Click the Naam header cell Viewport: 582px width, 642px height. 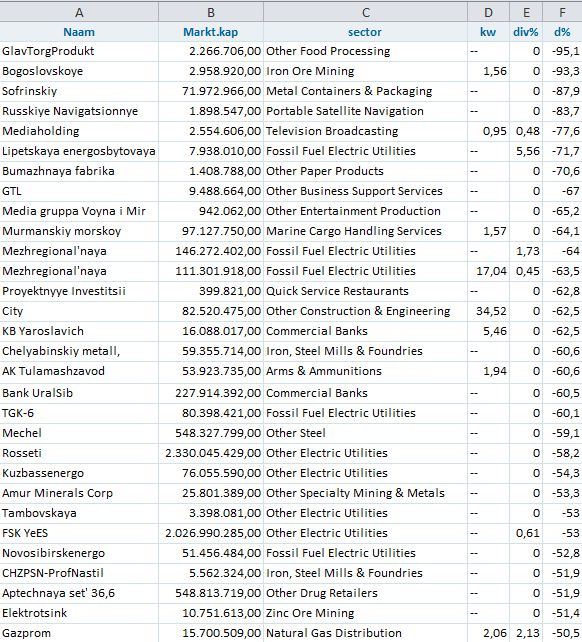(x=79, y=32)
